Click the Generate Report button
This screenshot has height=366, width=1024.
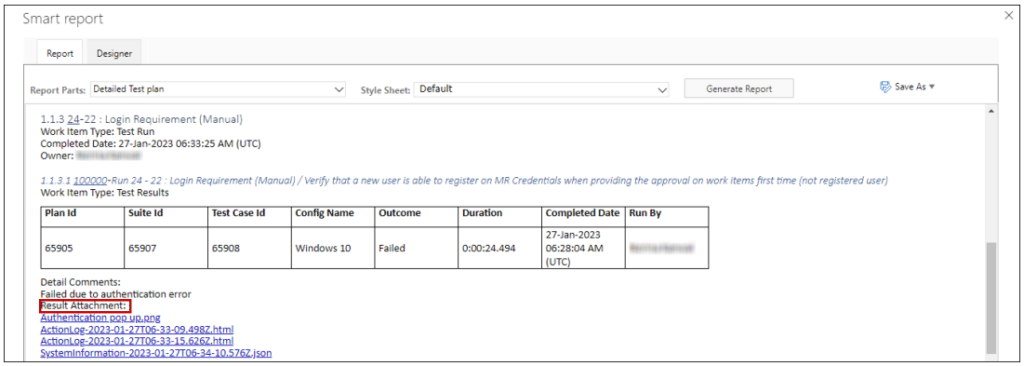(x=739, y=89)
